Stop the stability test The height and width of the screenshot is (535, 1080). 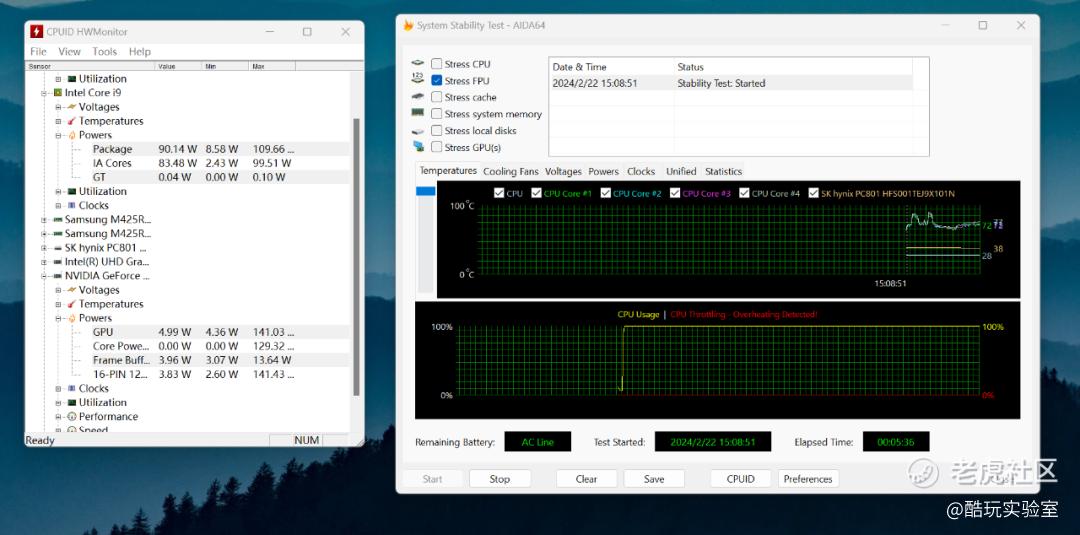[x=500, y=479]
